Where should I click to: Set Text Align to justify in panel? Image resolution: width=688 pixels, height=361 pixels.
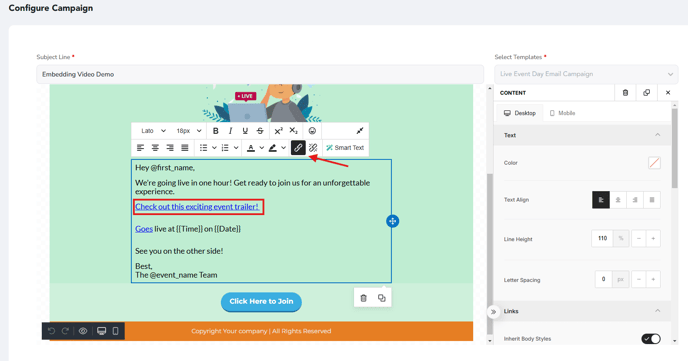coord(652,200)
